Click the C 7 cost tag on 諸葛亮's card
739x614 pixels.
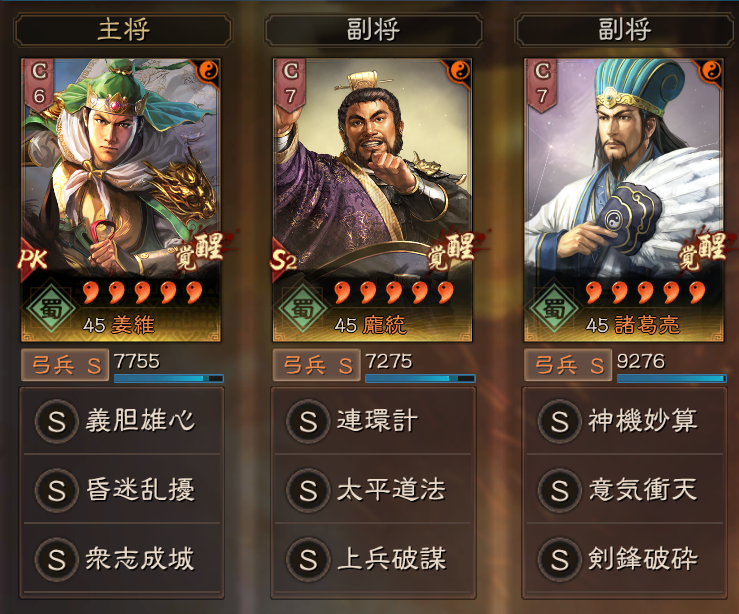[x=542, y=84]
